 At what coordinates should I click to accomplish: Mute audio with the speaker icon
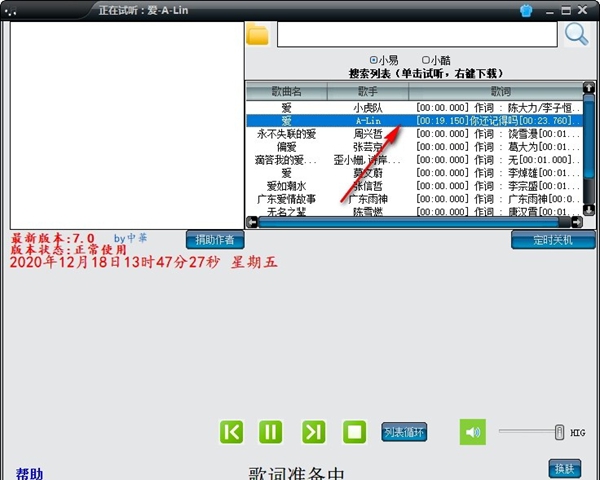[x=473, y=432]
